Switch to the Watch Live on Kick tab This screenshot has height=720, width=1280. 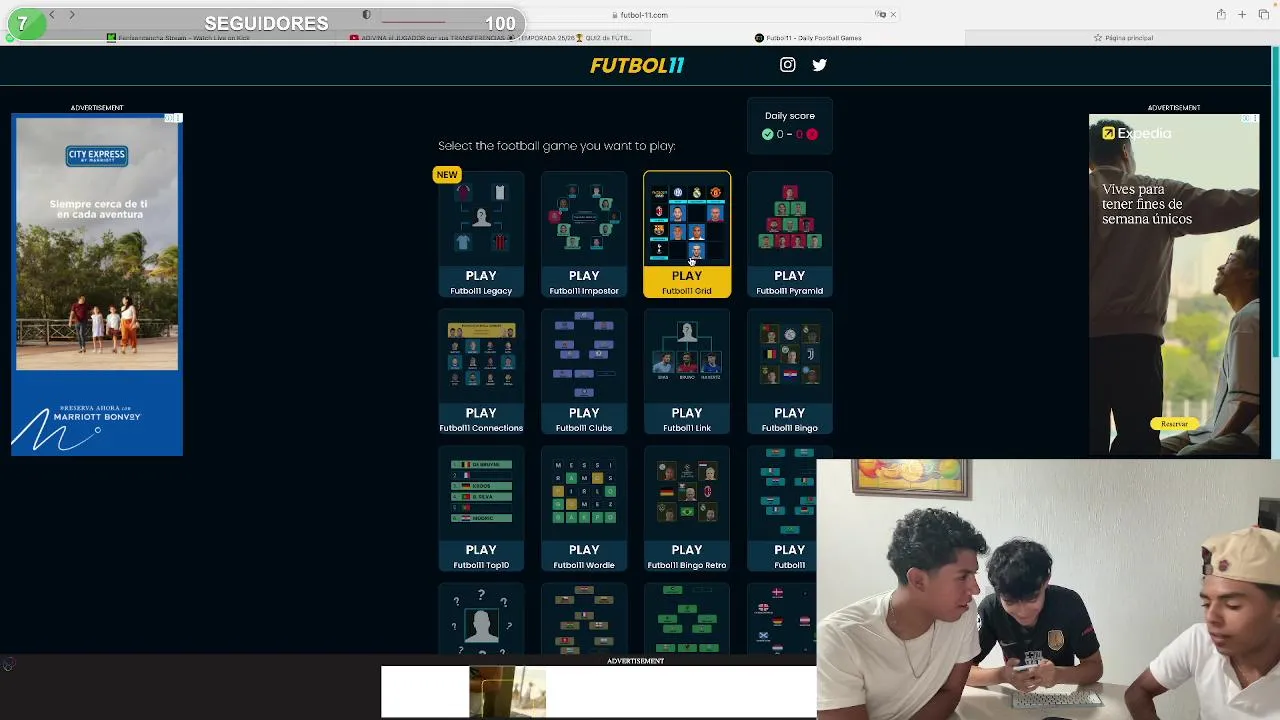[x=180, y=38]
